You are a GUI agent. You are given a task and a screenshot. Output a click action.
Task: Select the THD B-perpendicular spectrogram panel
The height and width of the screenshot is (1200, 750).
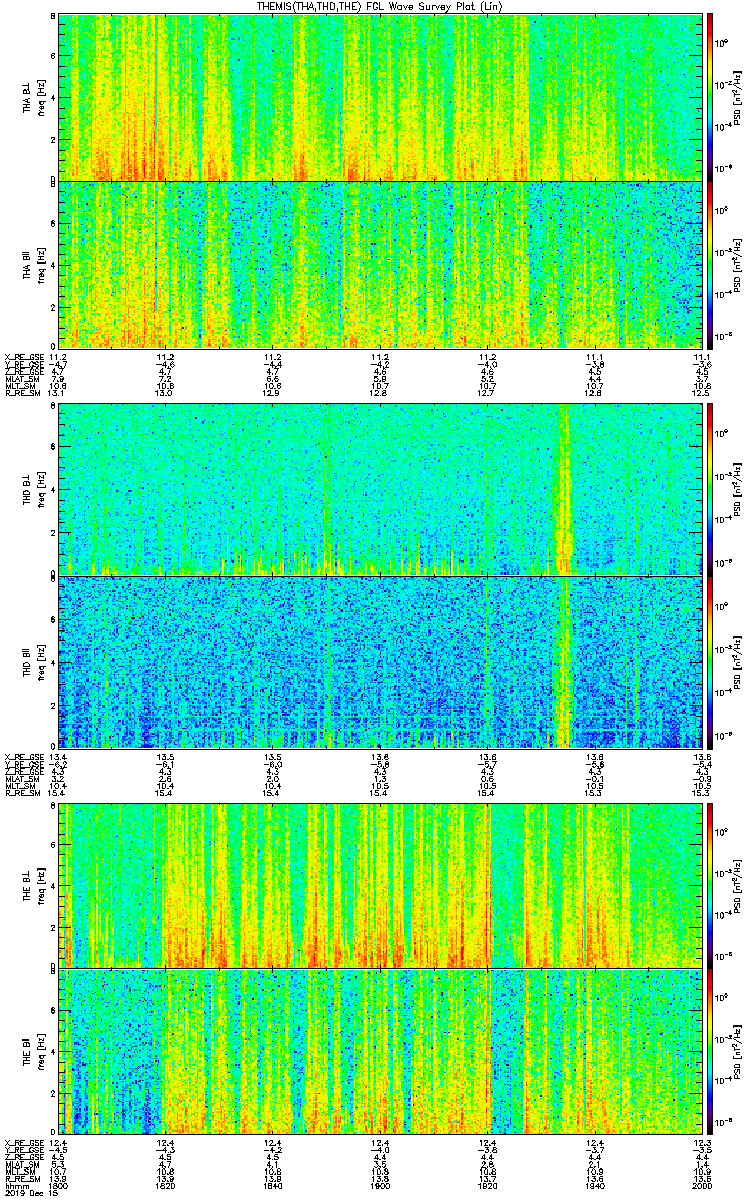coord(379,490)
